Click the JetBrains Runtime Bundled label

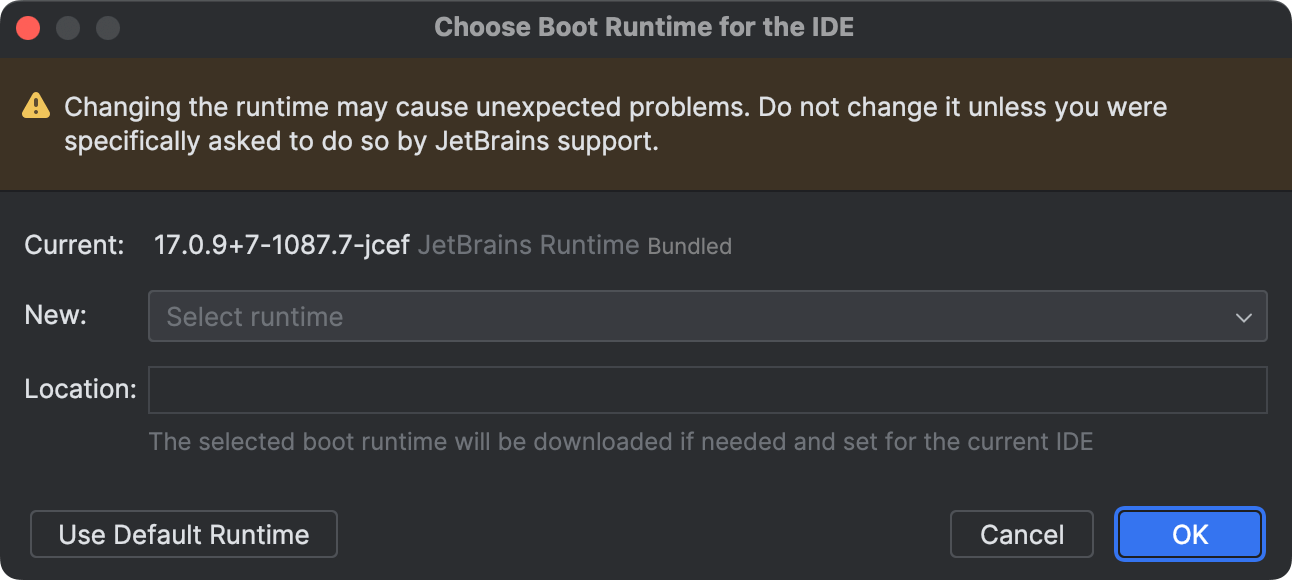click(575, 245)
